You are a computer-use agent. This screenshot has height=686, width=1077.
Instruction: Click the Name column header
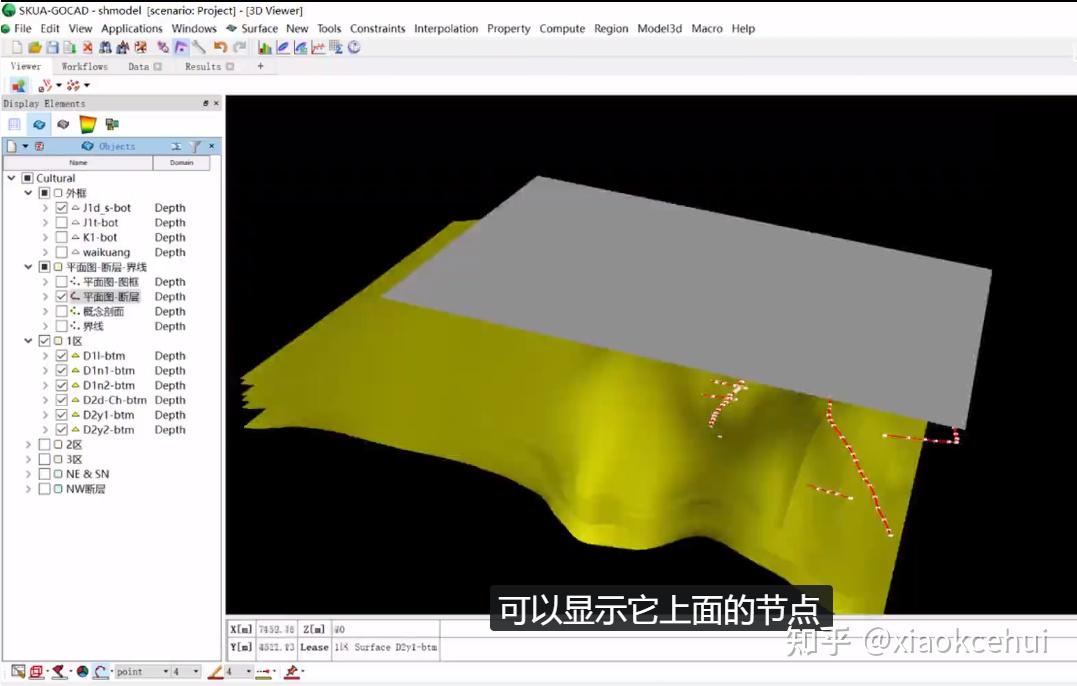coord(78,163)
